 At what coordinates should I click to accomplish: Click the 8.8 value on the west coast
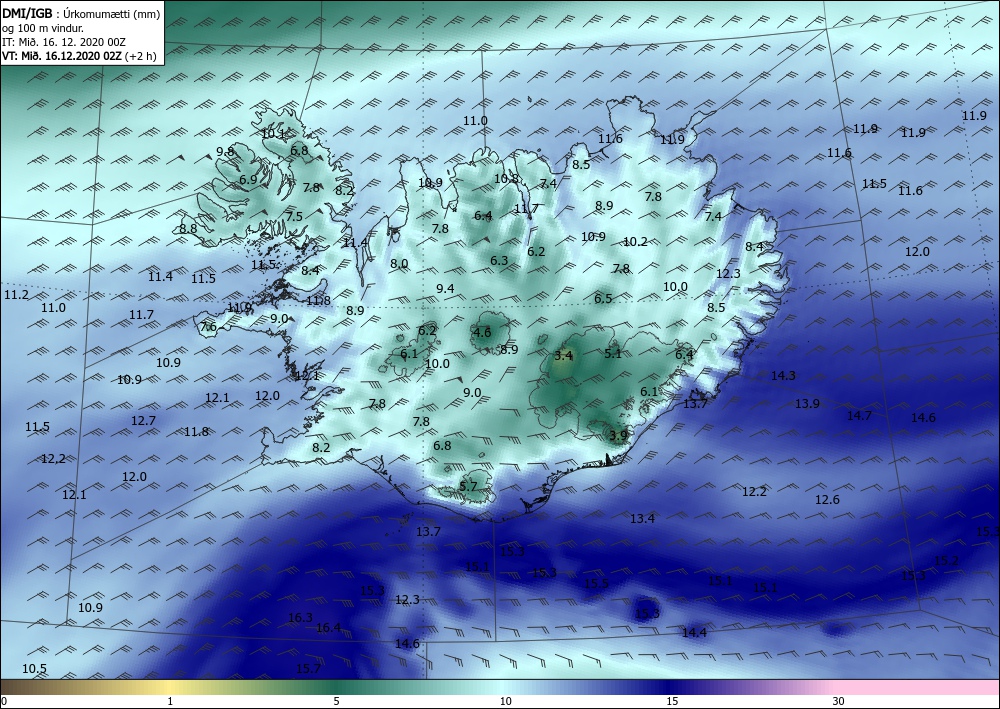(188, 228)
